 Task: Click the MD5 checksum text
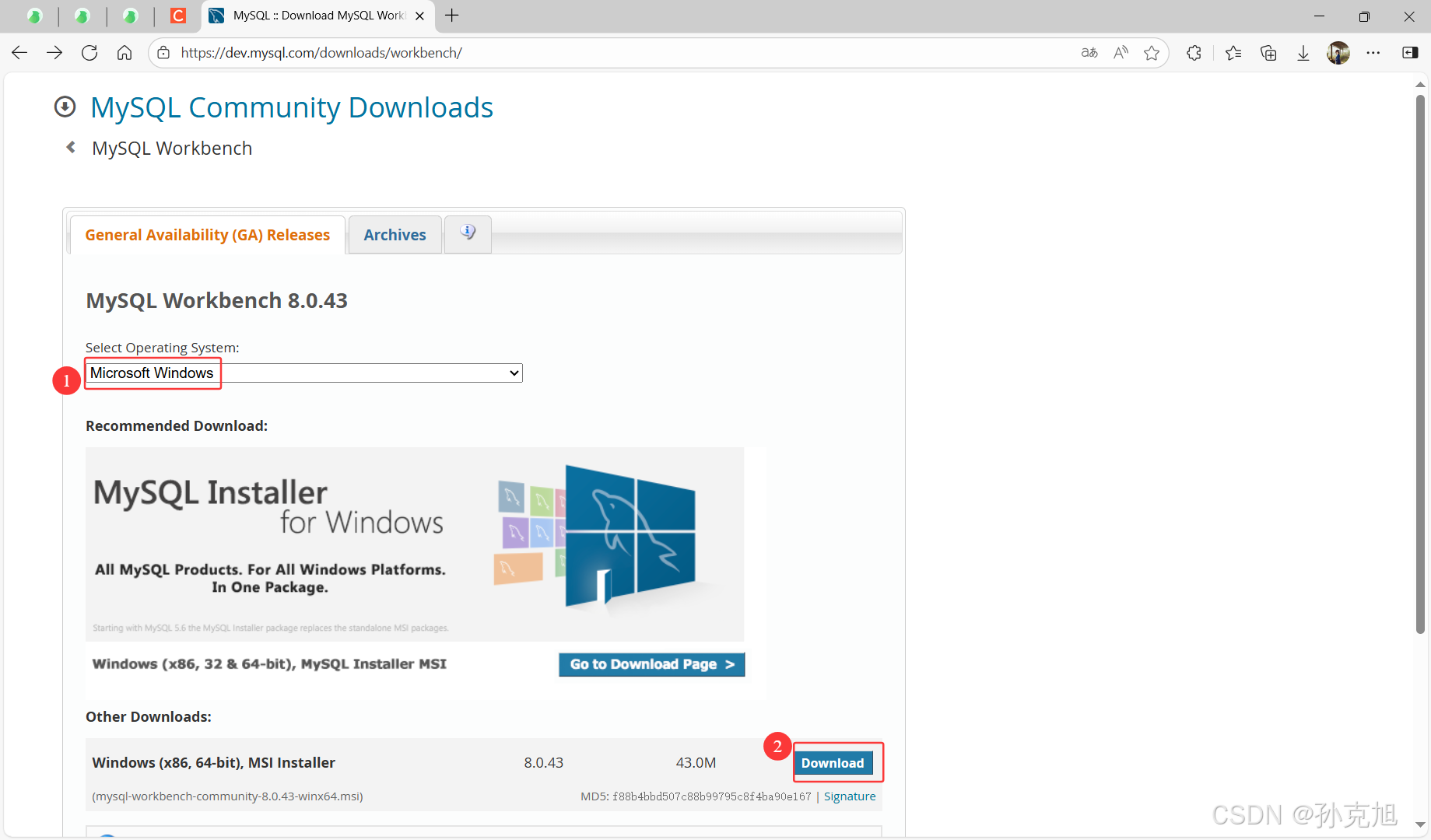[x=696, y=796]
